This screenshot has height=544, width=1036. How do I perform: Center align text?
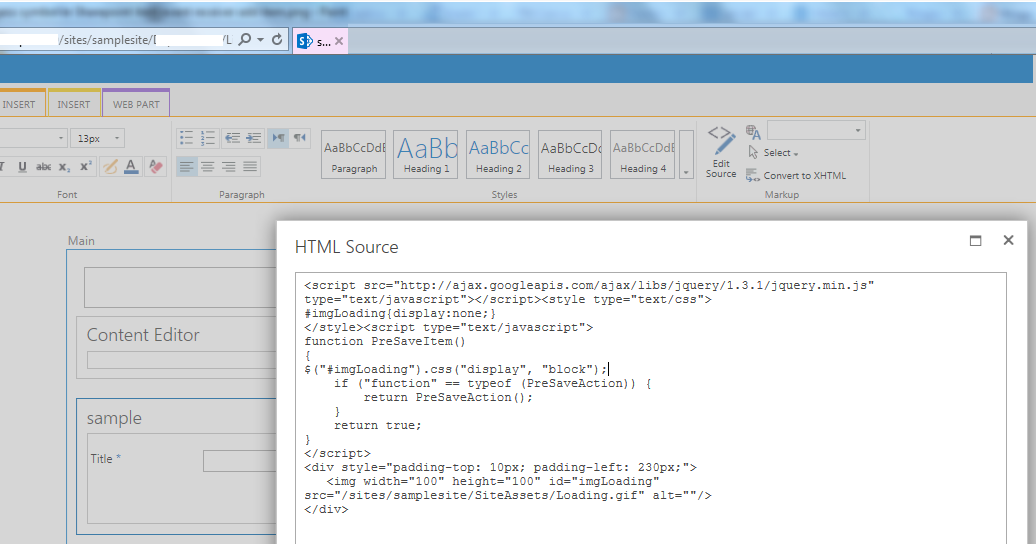(x=207, y=167)
